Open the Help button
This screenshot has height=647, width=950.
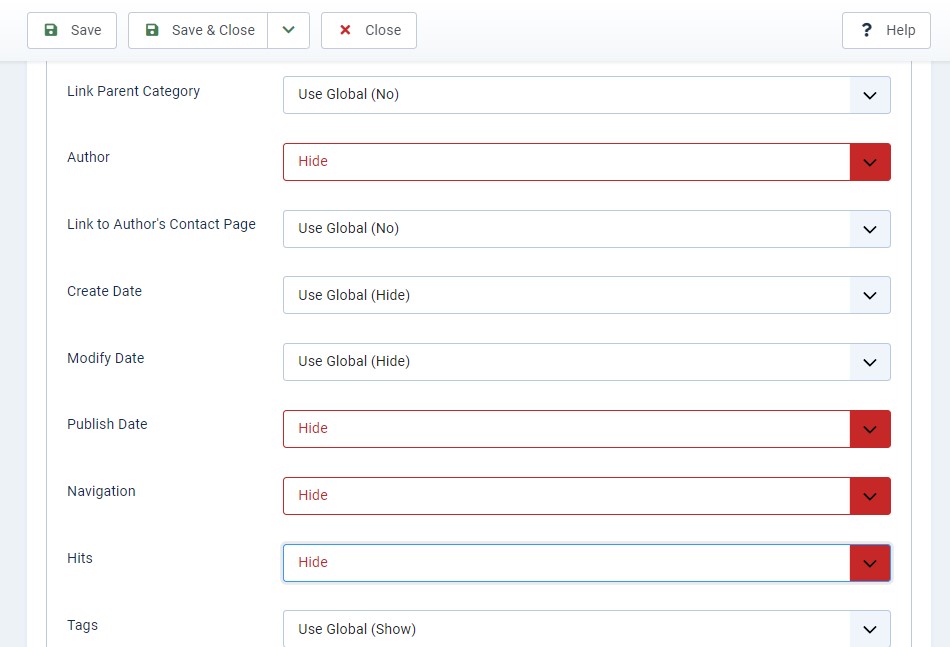(886, 30)
